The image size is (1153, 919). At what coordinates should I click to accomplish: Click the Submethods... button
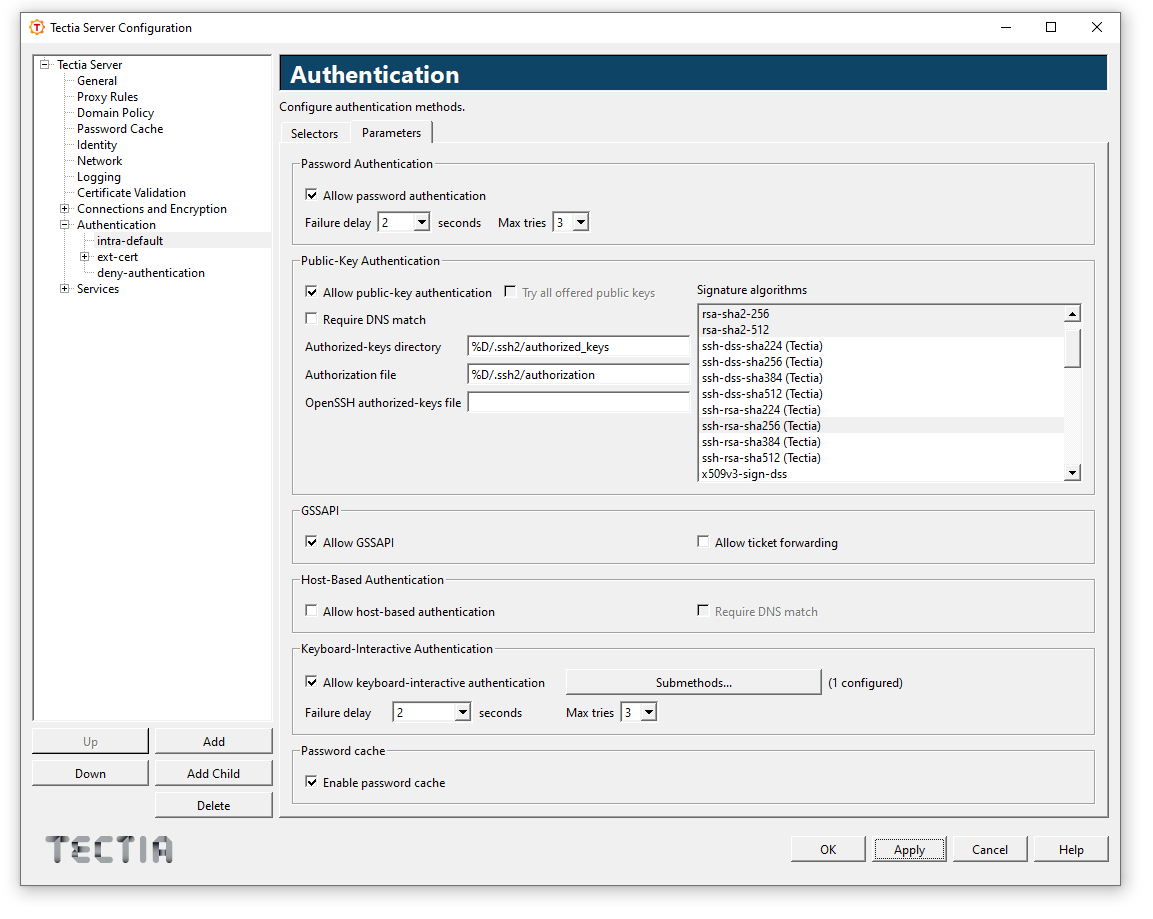(x=693, y=683)
